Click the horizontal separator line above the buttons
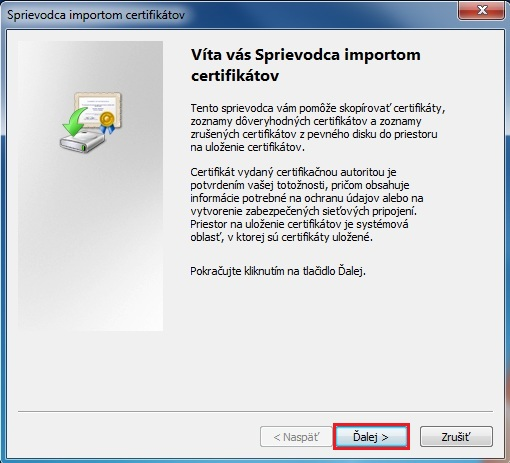The height and width of the screenshot is (463, 510). (x=255, y=412)
